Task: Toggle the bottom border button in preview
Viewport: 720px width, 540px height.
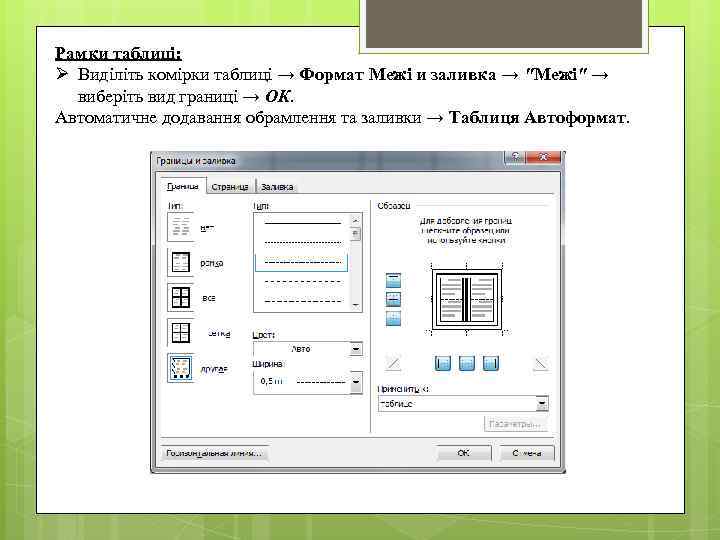Action: click(393, 319)
